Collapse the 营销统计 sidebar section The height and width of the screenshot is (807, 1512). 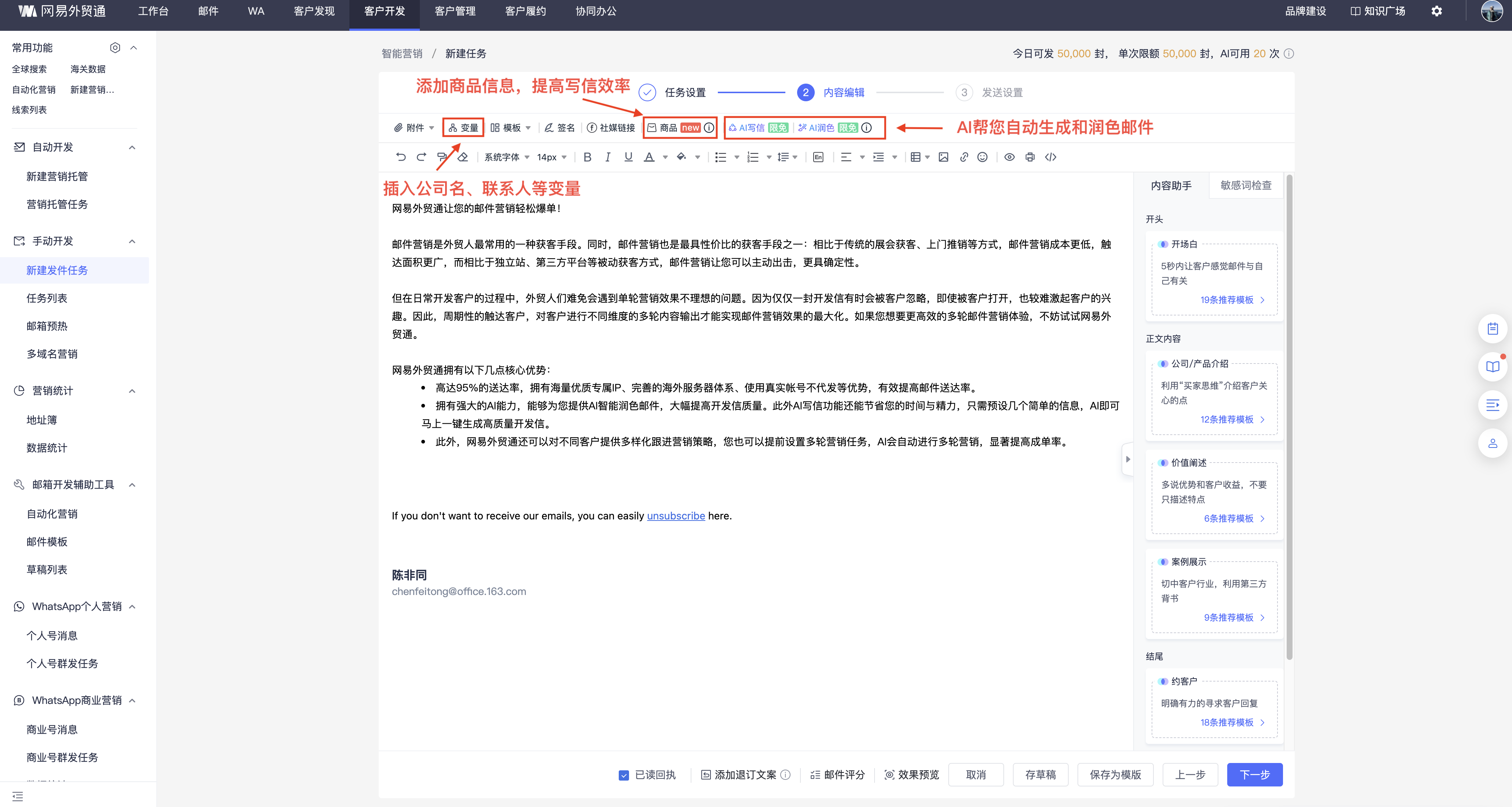pos(132,391)
